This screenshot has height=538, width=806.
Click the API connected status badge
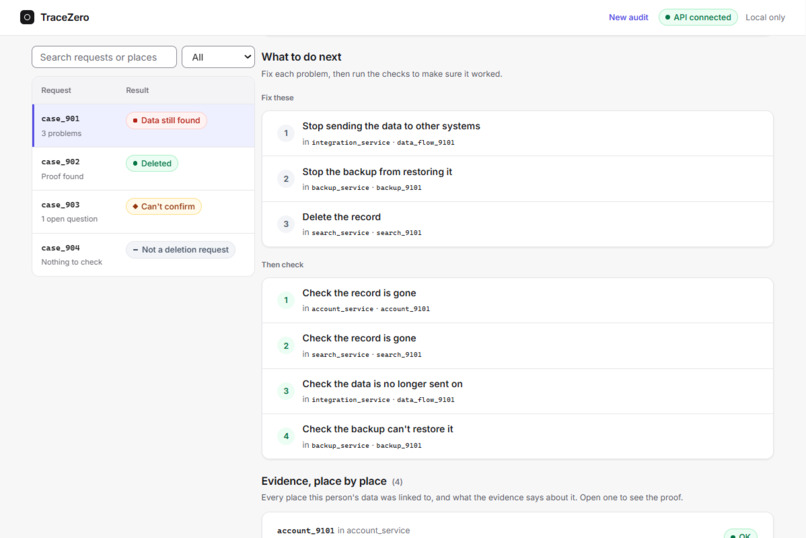pyautogui.click(x=698, y=17)
